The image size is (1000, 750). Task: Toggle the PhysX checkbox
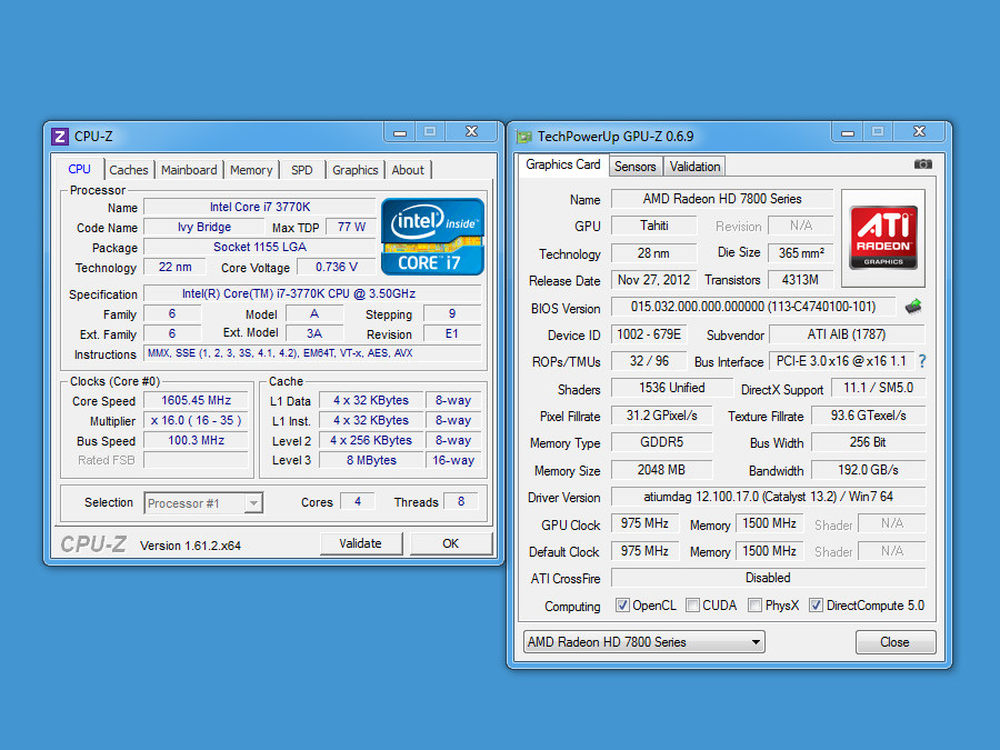tap(755, 605)
